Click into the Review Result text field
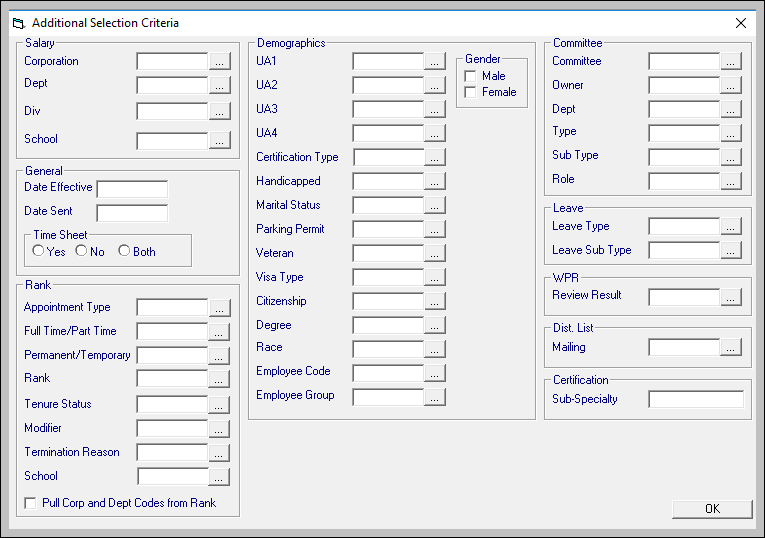This screenshot has width=765, height=538. tap(684, 297)
